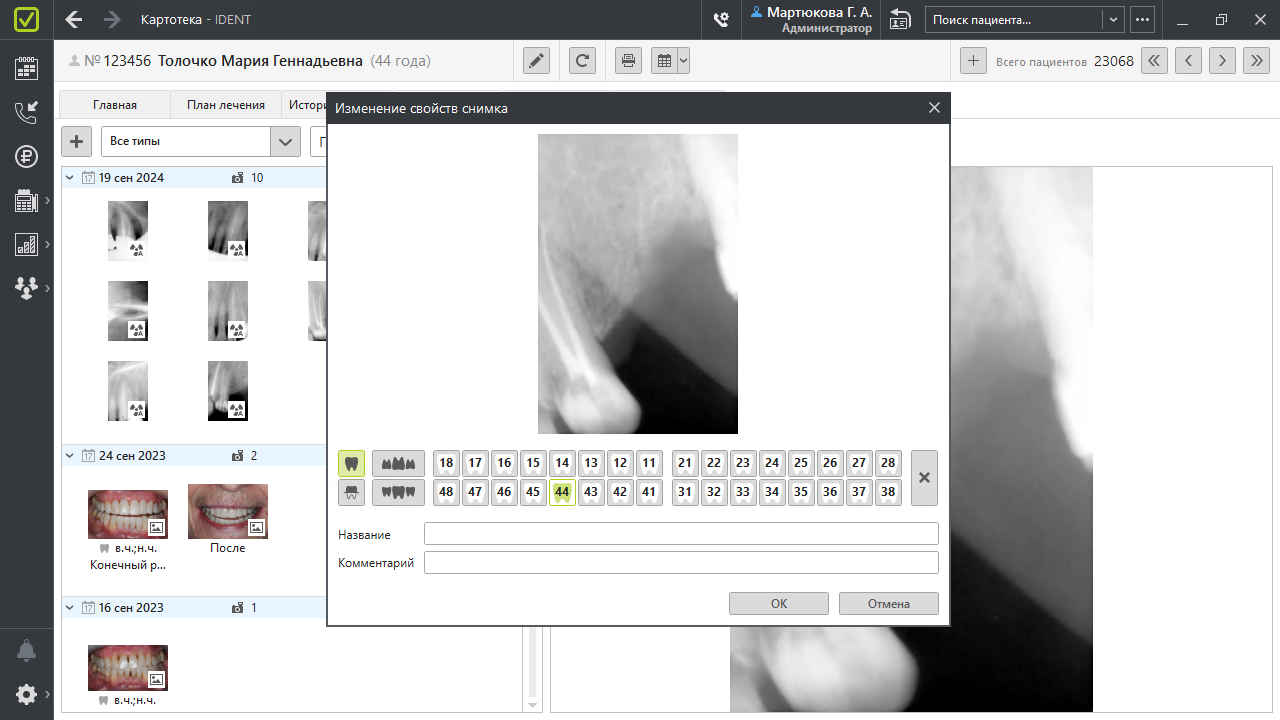Click the pencil edit patient icon

537,61
